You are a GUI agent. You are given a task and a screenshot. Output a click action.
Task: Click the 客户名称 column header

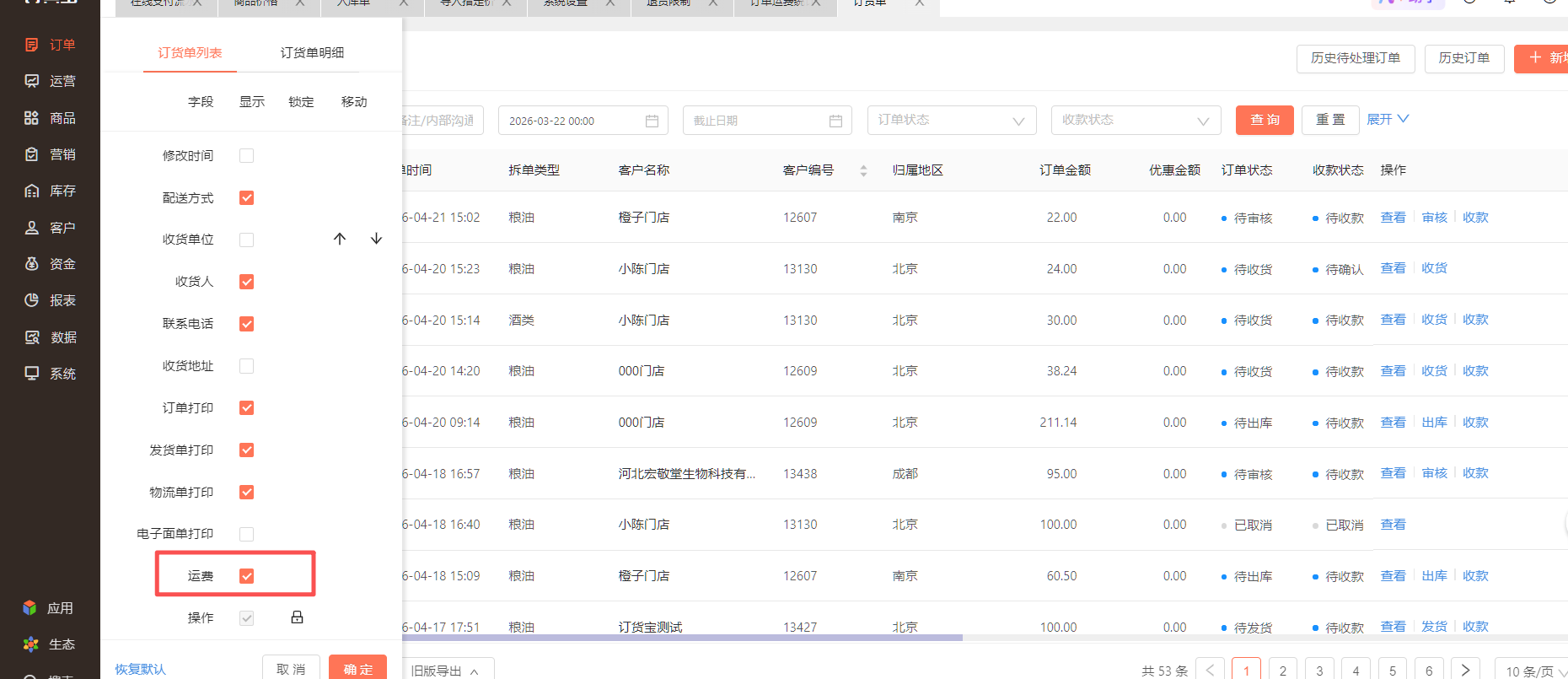click(644, 170)
